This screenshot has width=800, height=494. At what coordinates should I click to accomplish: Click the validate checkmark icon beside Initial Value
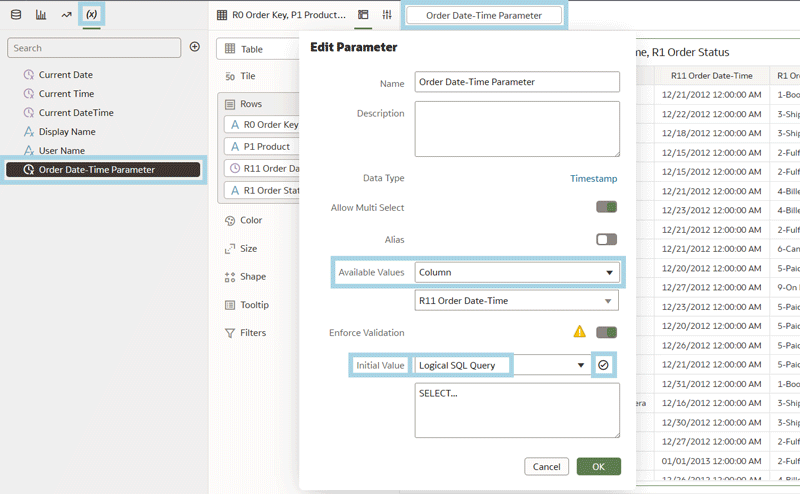coord(603,365)
